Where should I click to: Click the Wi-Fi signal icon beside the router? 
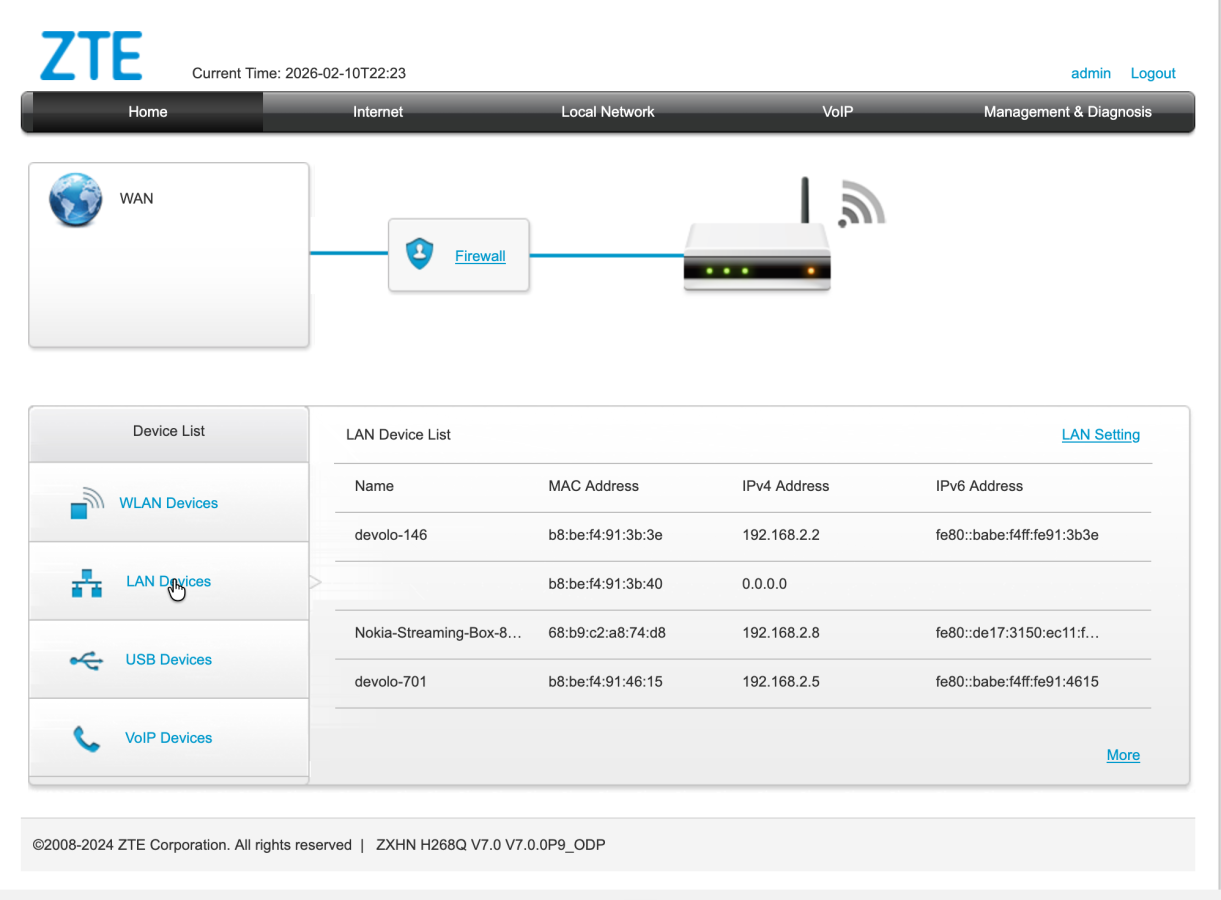[862, 203]
